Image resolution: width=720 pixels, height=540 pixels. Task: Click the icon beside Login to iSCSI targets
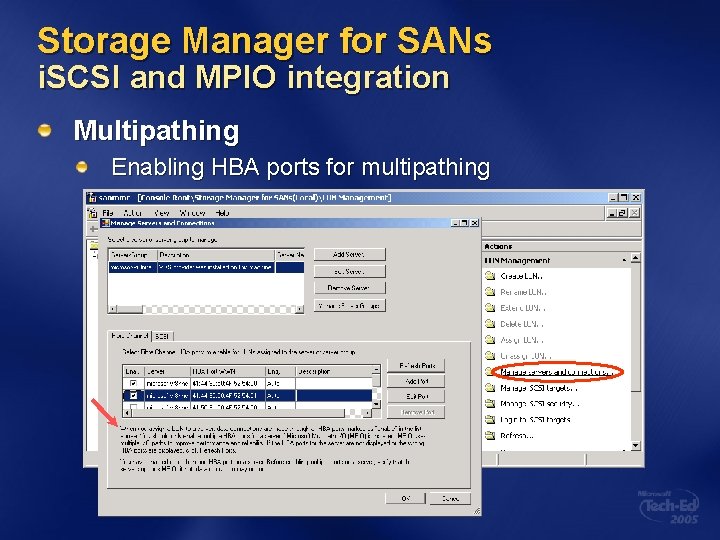click(490, 420)
